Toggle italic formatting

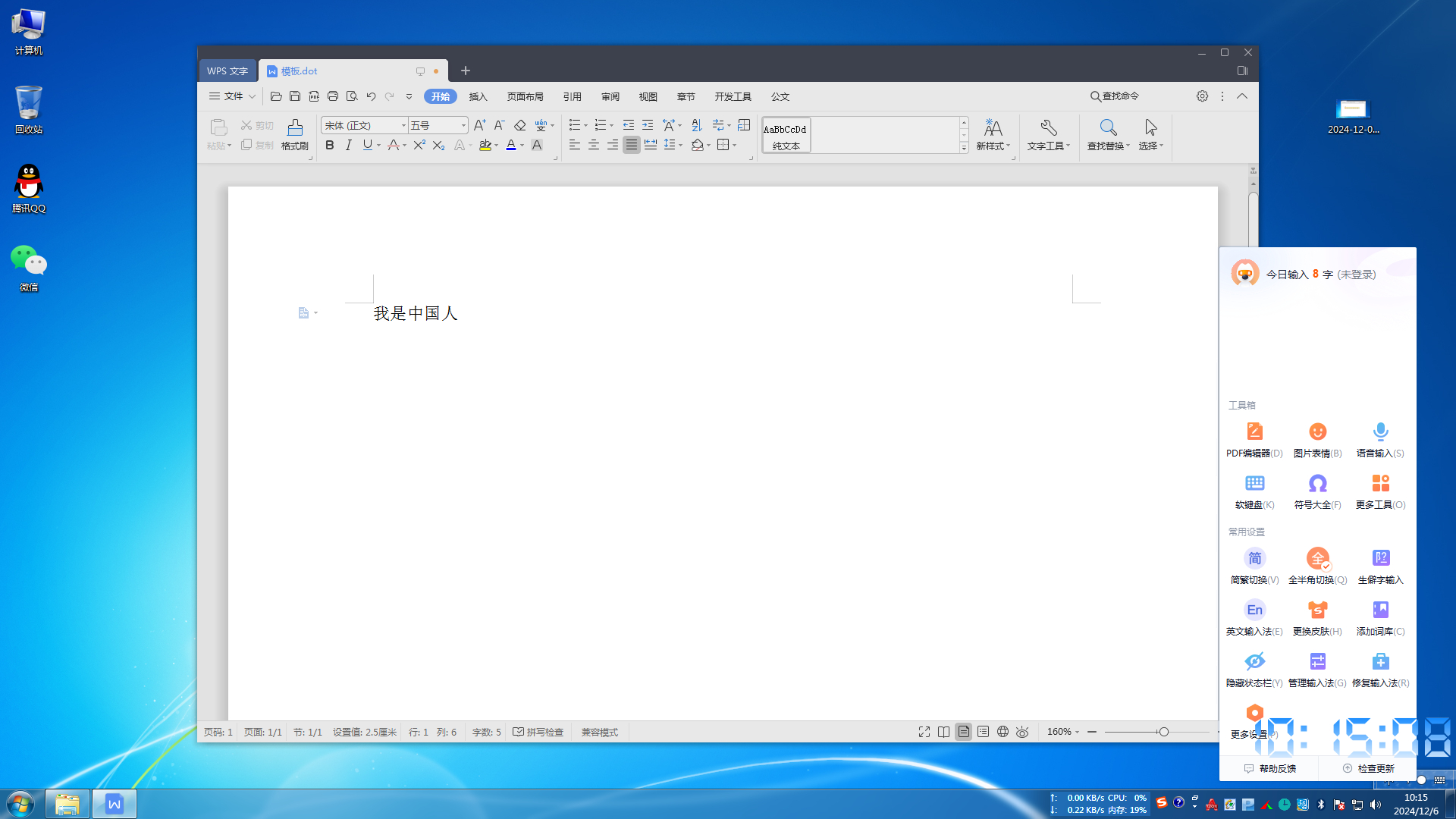pos(348,145)
